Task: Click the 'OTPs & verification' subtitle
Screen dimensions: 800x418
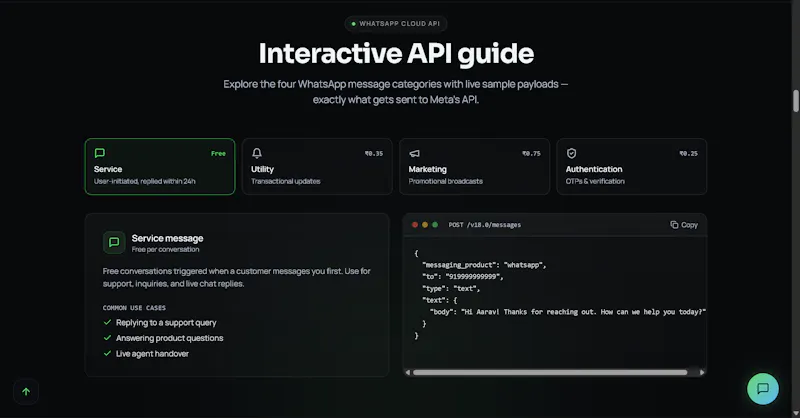Action: pyautogui.click(x=595, y=181)
